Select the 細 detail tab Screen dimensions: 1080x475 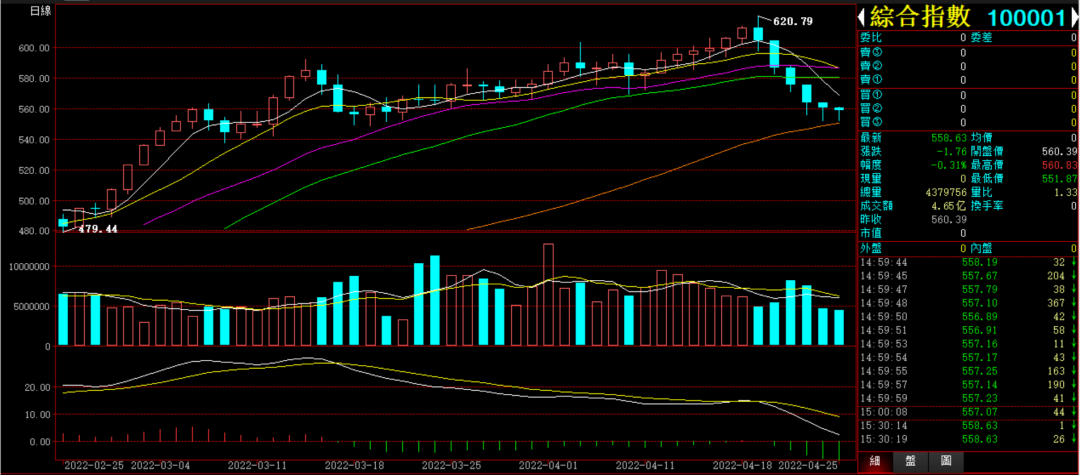875,461
